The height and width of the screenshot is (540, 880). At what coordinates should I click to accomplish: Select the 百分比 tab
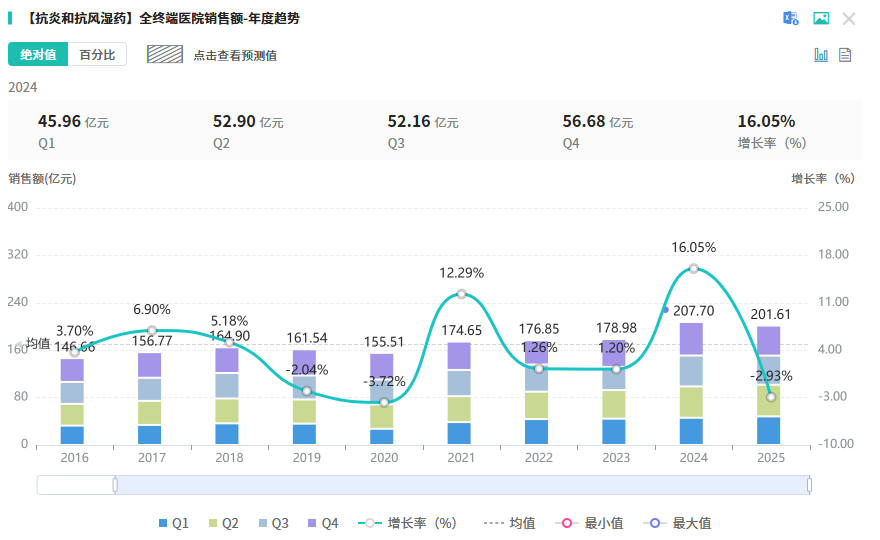coord(97,55)
